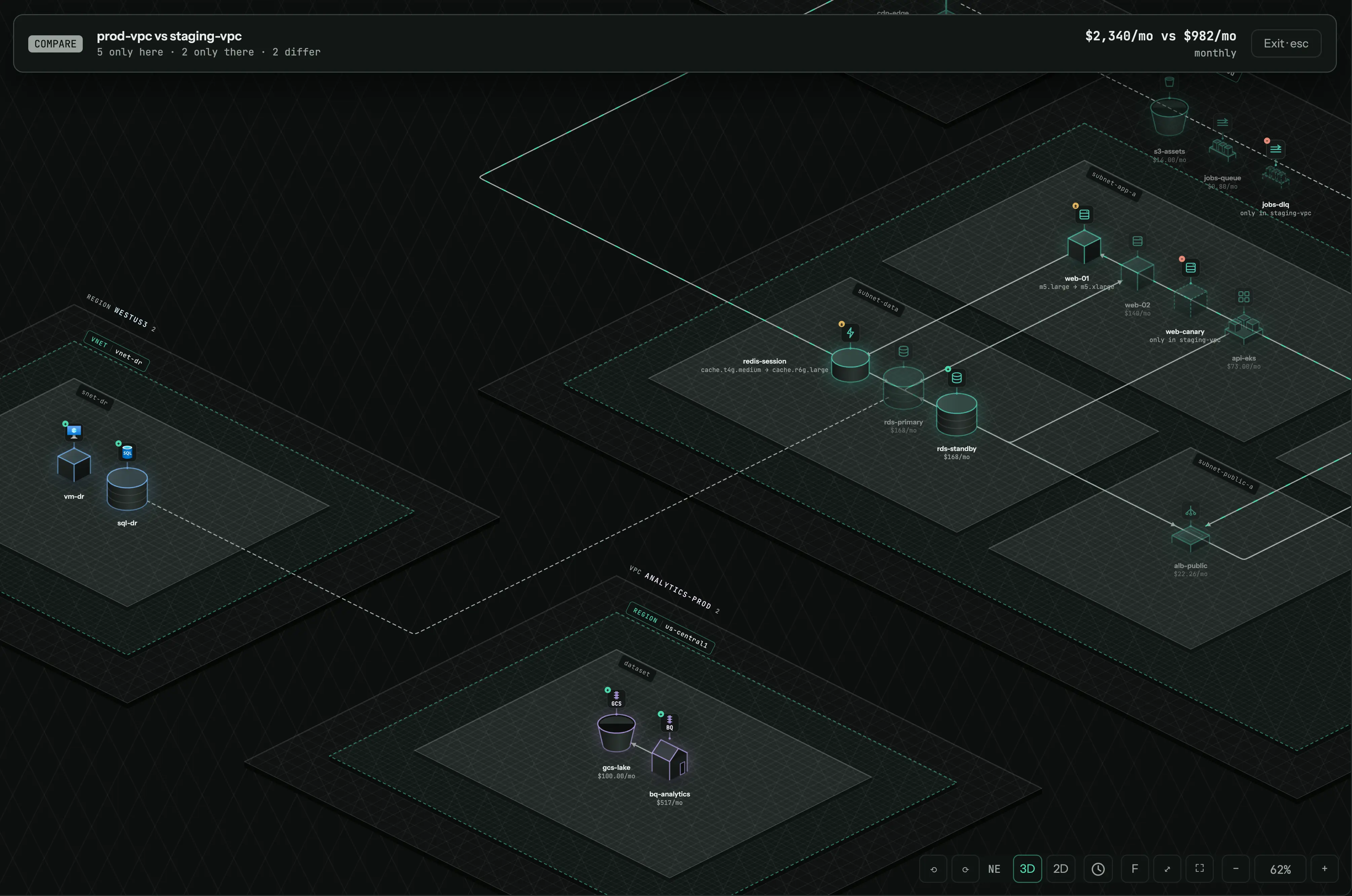Switch to 2D view mode
Image resolution: width=1352 pixels, height=896 pixels.
1060,868
